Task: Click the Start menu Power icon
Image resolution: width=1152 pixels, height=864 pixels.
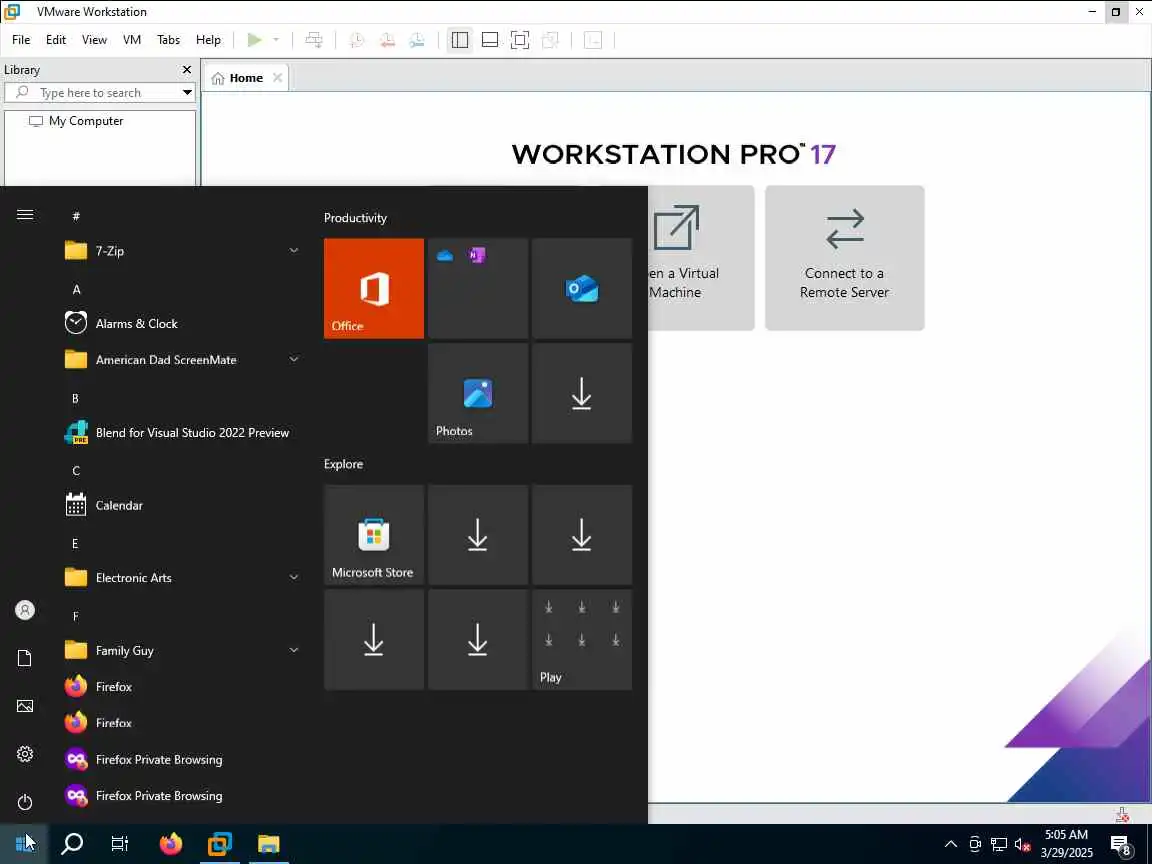Action: pos(25,802)
